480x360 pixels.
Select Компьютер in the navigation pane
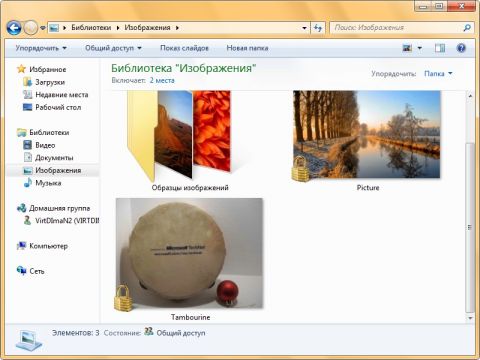click(x=48, y=246)
